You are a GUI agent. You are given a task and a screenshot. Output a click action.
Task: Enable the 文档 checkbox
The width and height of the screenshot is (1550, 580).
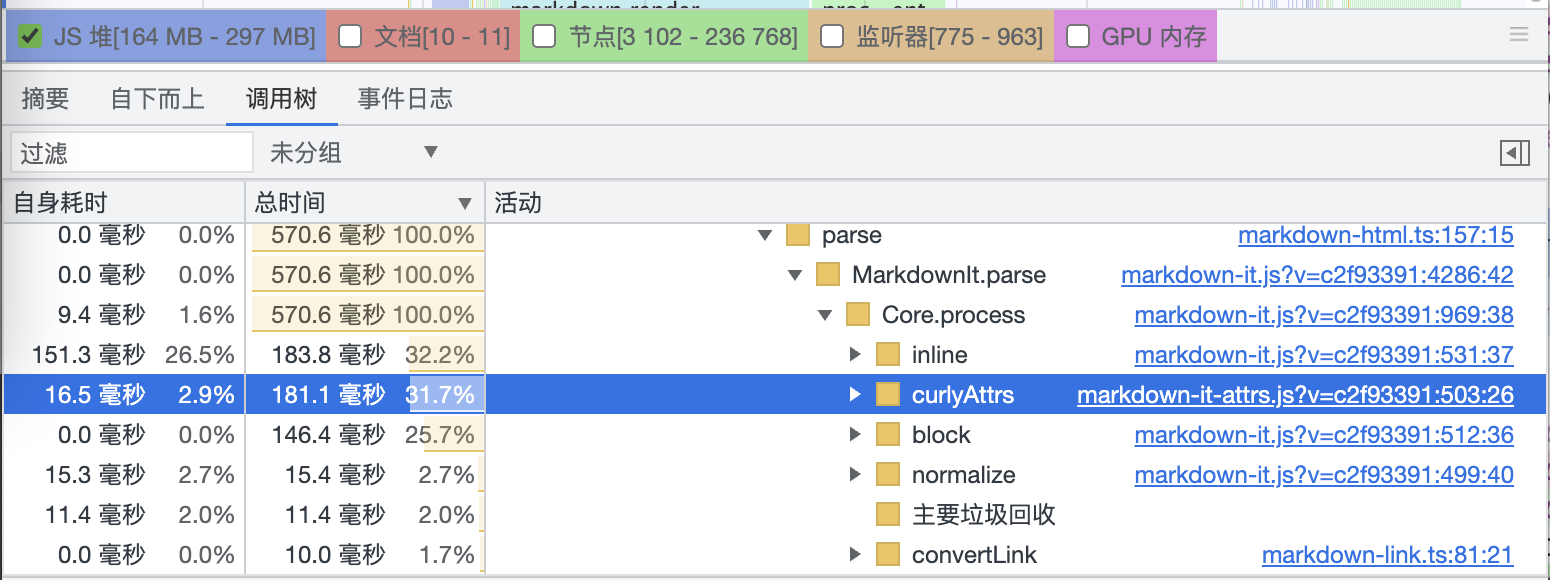click(350, 38)
